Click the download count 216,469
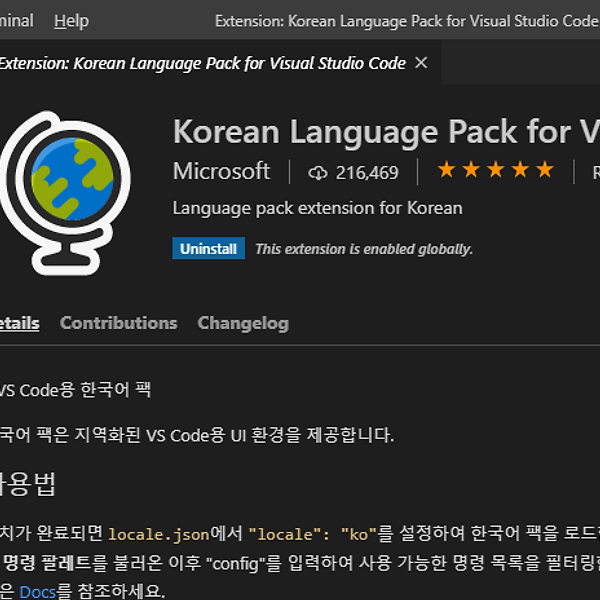Viewport: 600px width, 600px height. click(367, 173)
